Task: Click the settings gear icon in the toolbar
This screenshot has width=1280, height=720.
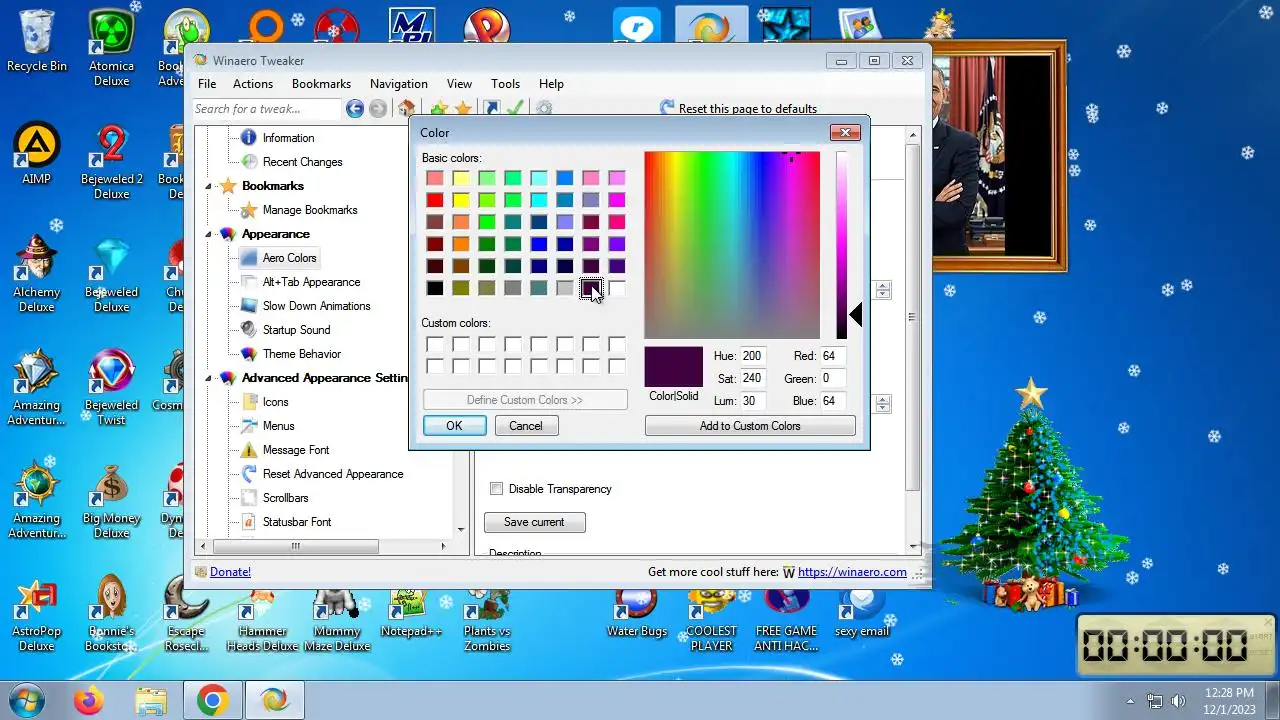Action: point(543,109)
